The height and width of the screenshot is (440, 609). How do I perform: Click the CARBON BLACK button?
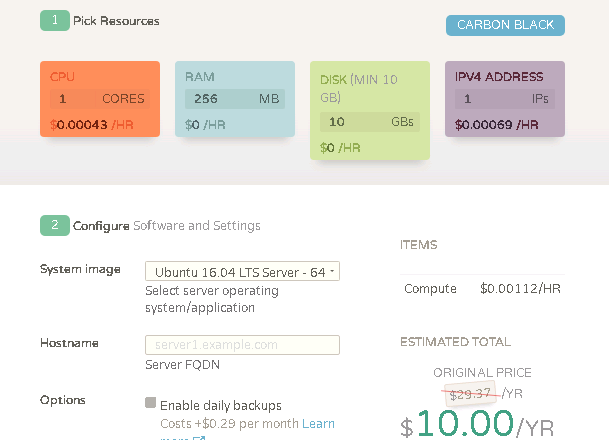505,25
